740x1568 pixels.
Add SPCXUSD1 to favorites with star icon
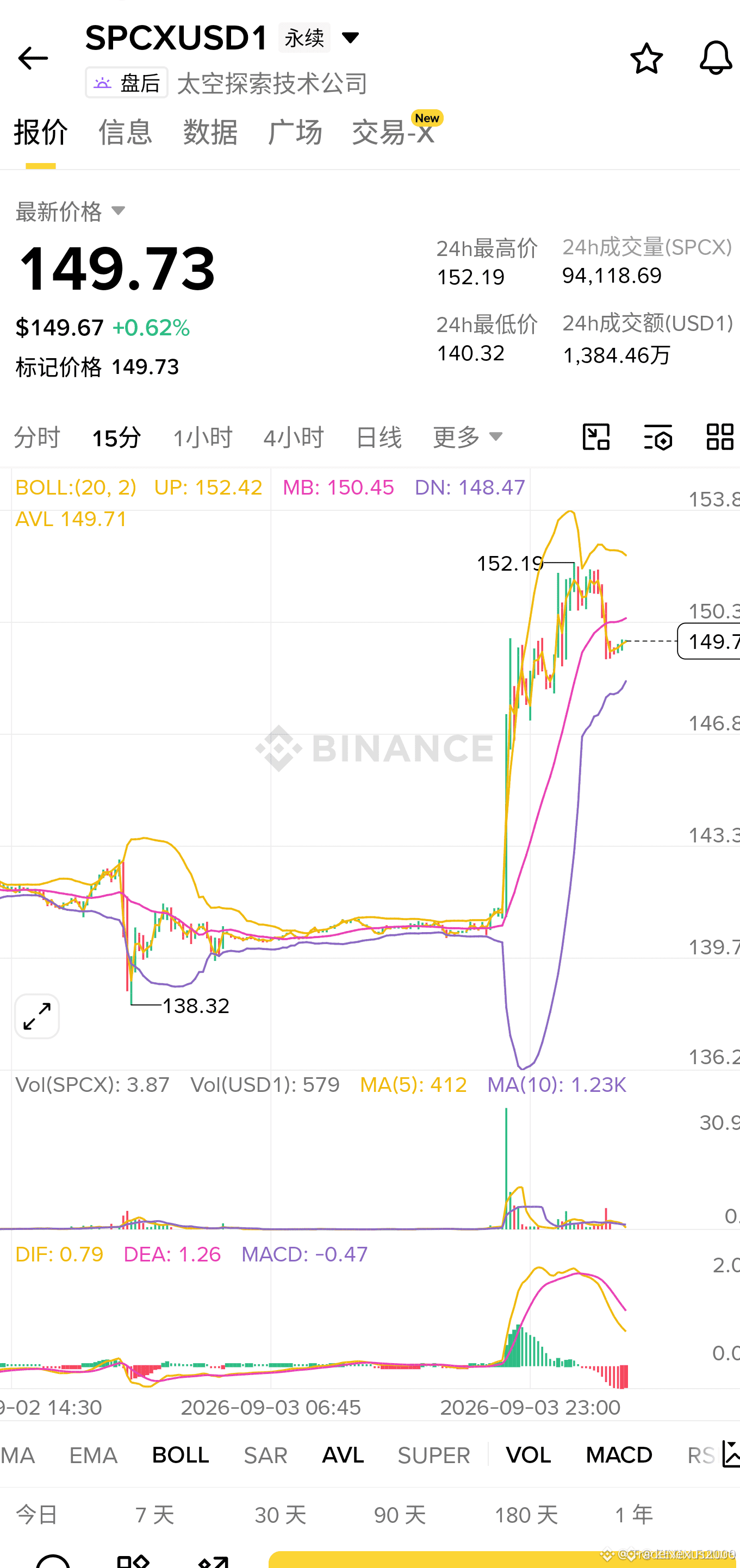click(x=646, y=59)
